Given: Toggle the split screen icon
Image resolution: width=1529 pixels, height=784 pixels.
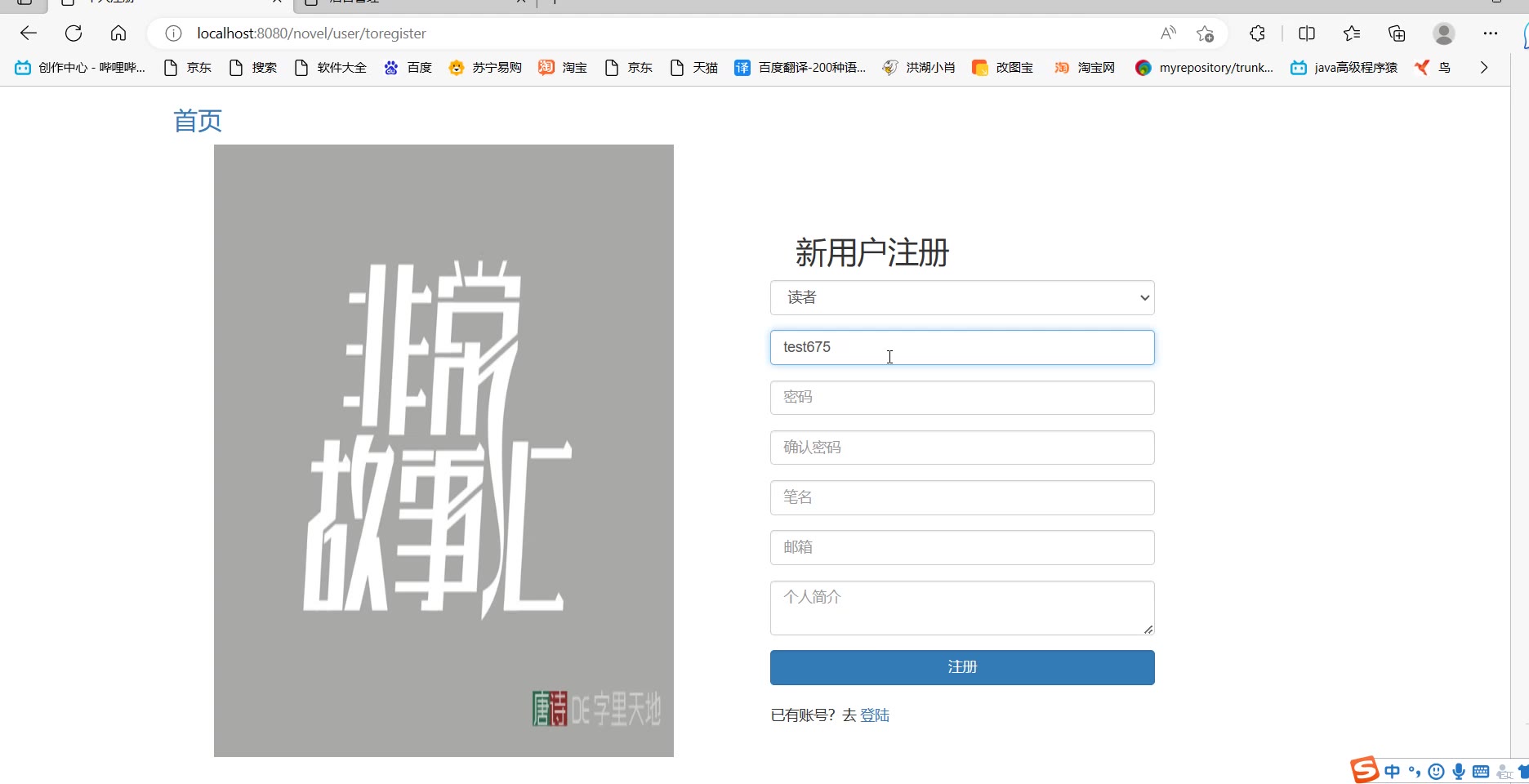Looking at the screenshot, I should tap(1307, 33).
